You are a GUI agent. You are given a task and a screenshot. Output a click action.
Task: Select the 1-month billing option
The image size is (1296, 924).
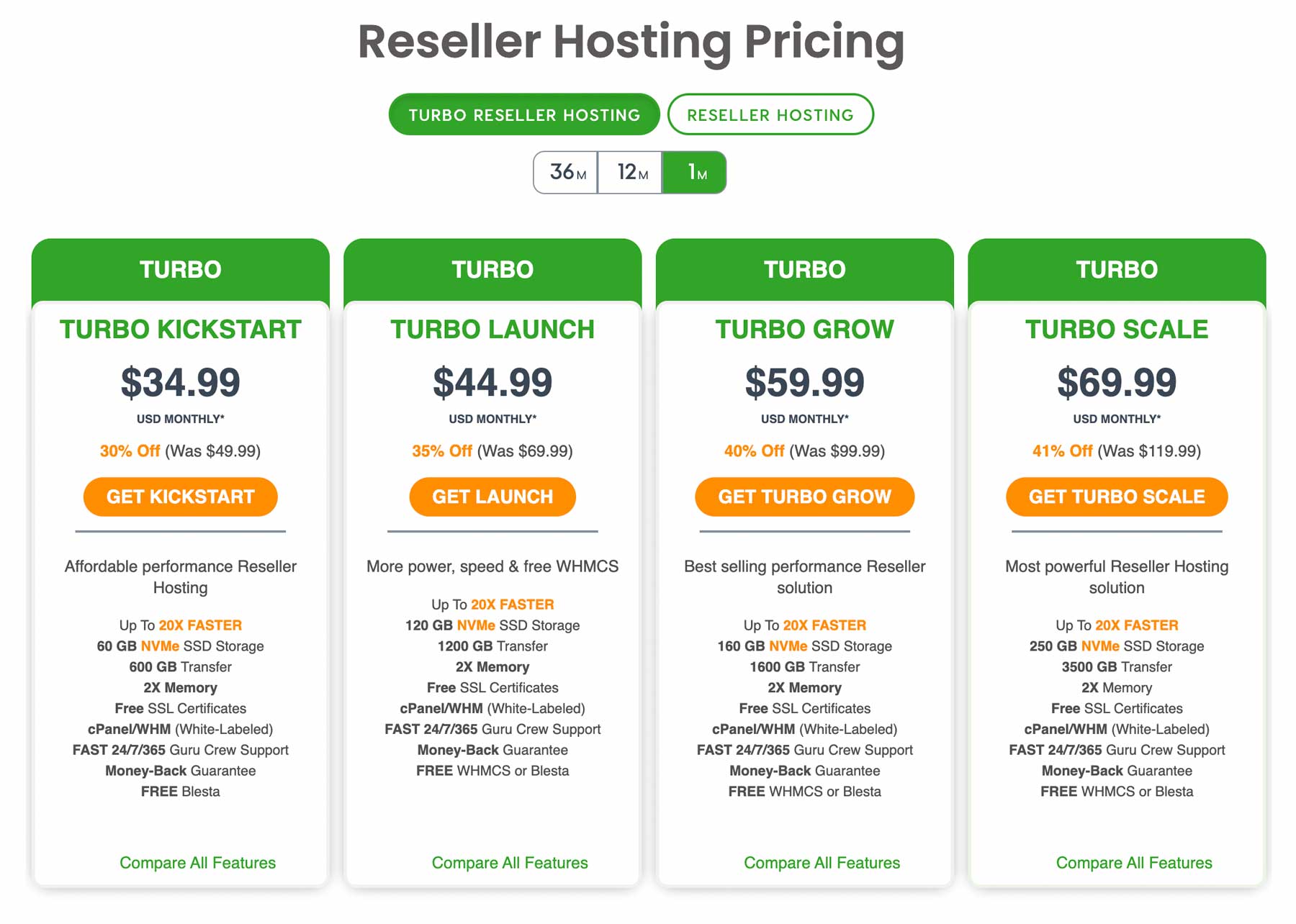pyautogui.click(x=693, y=171)
